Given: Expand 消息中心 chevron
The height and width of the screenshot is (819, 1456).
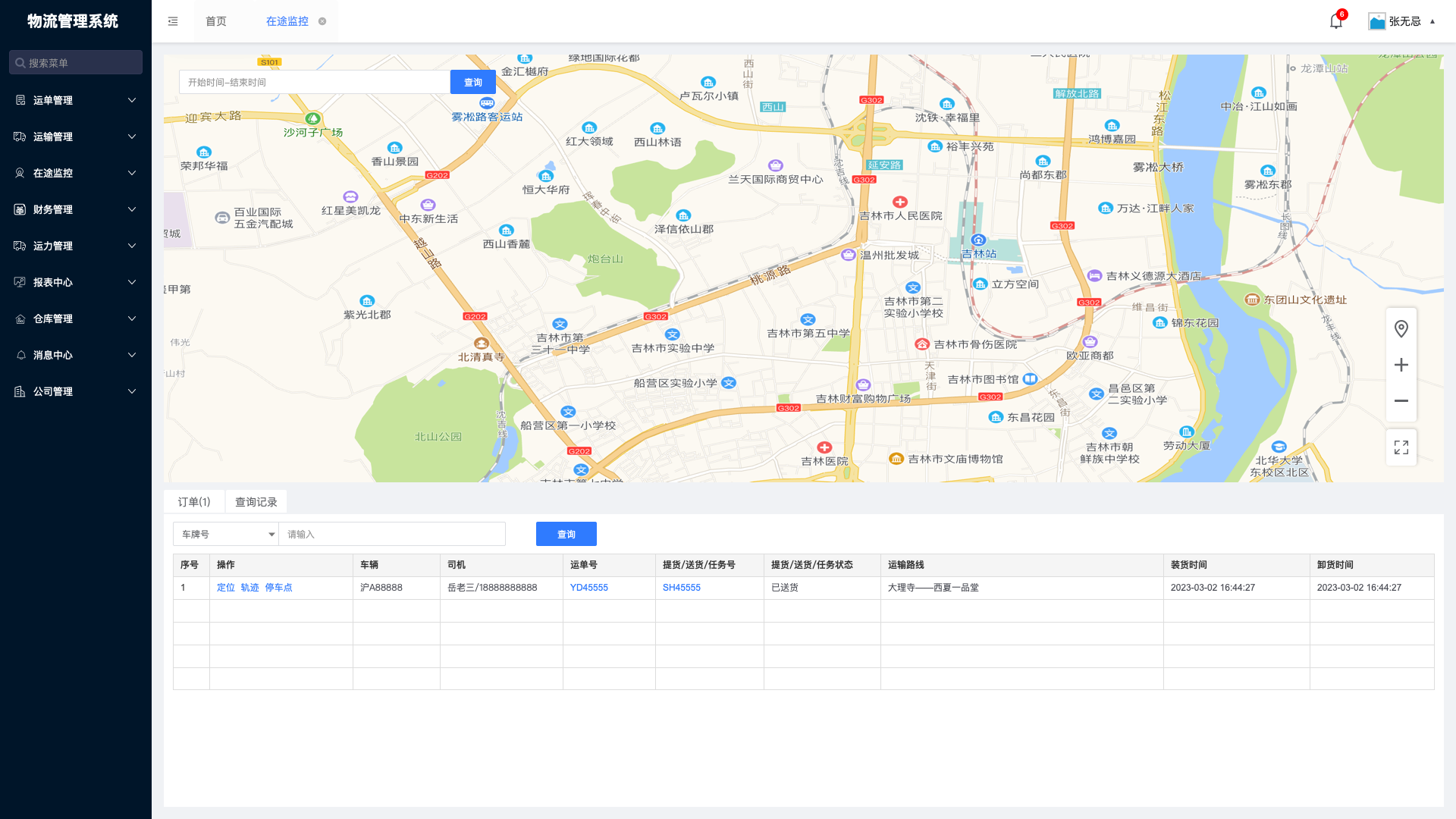Looking at the screenshot, I should 132,355.
